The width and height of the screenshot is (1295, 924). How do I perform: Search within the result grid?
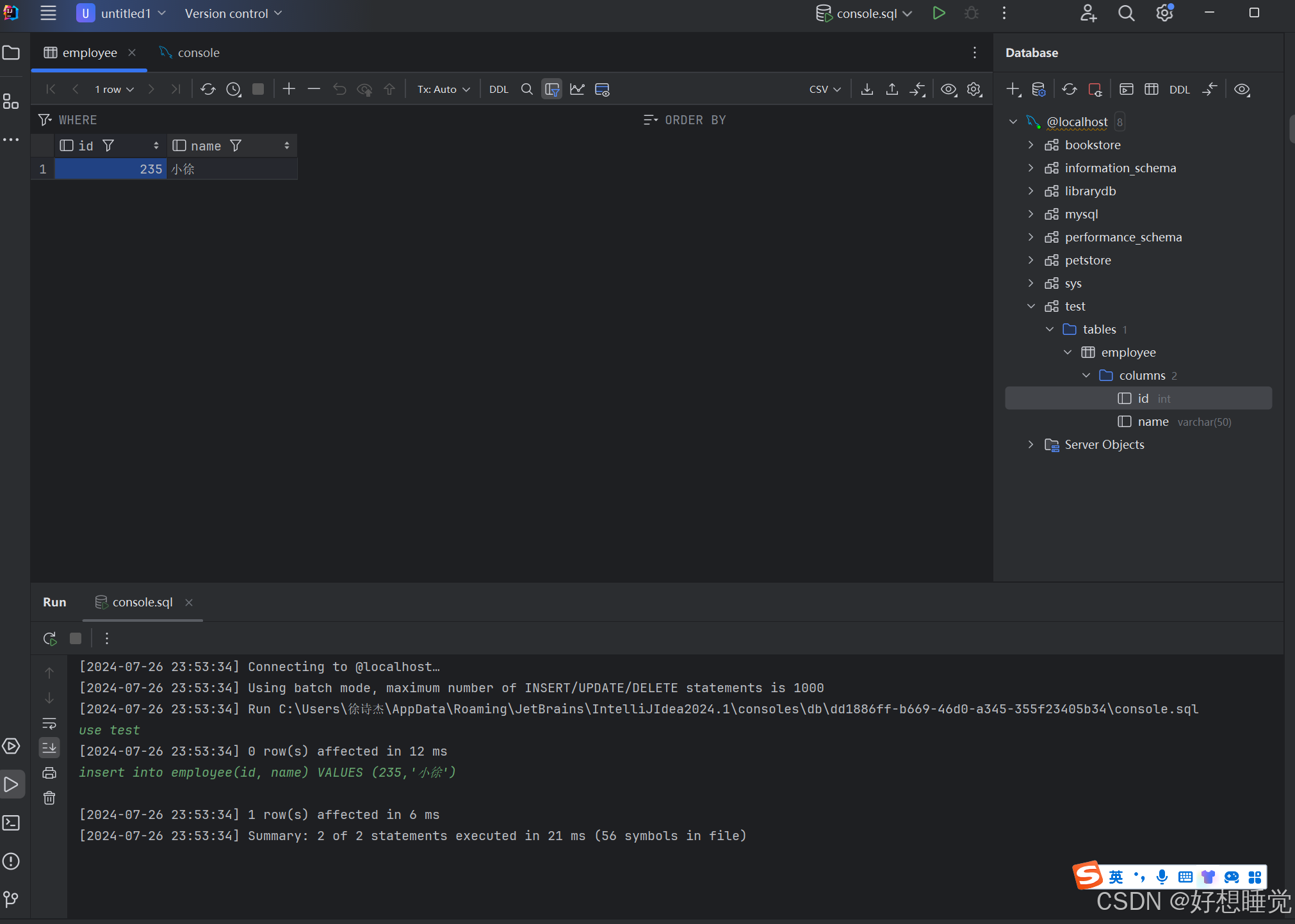(526, 89)
